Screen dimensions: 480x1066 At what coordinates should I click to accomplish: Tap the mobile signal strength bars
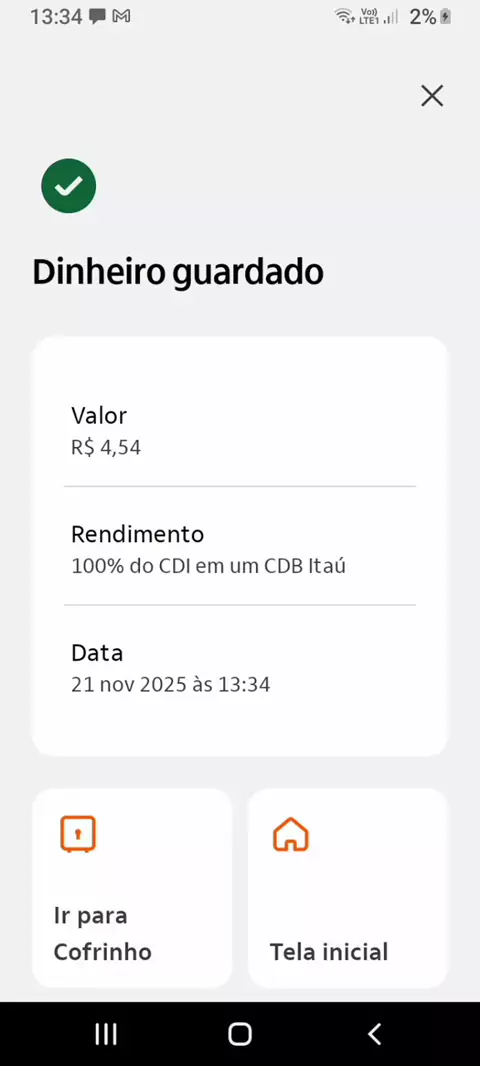(x=390, y=16)
